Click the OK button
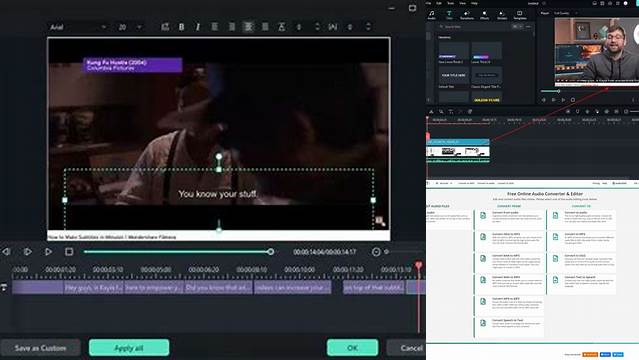 pyautogui.click(x=353, y=348)
